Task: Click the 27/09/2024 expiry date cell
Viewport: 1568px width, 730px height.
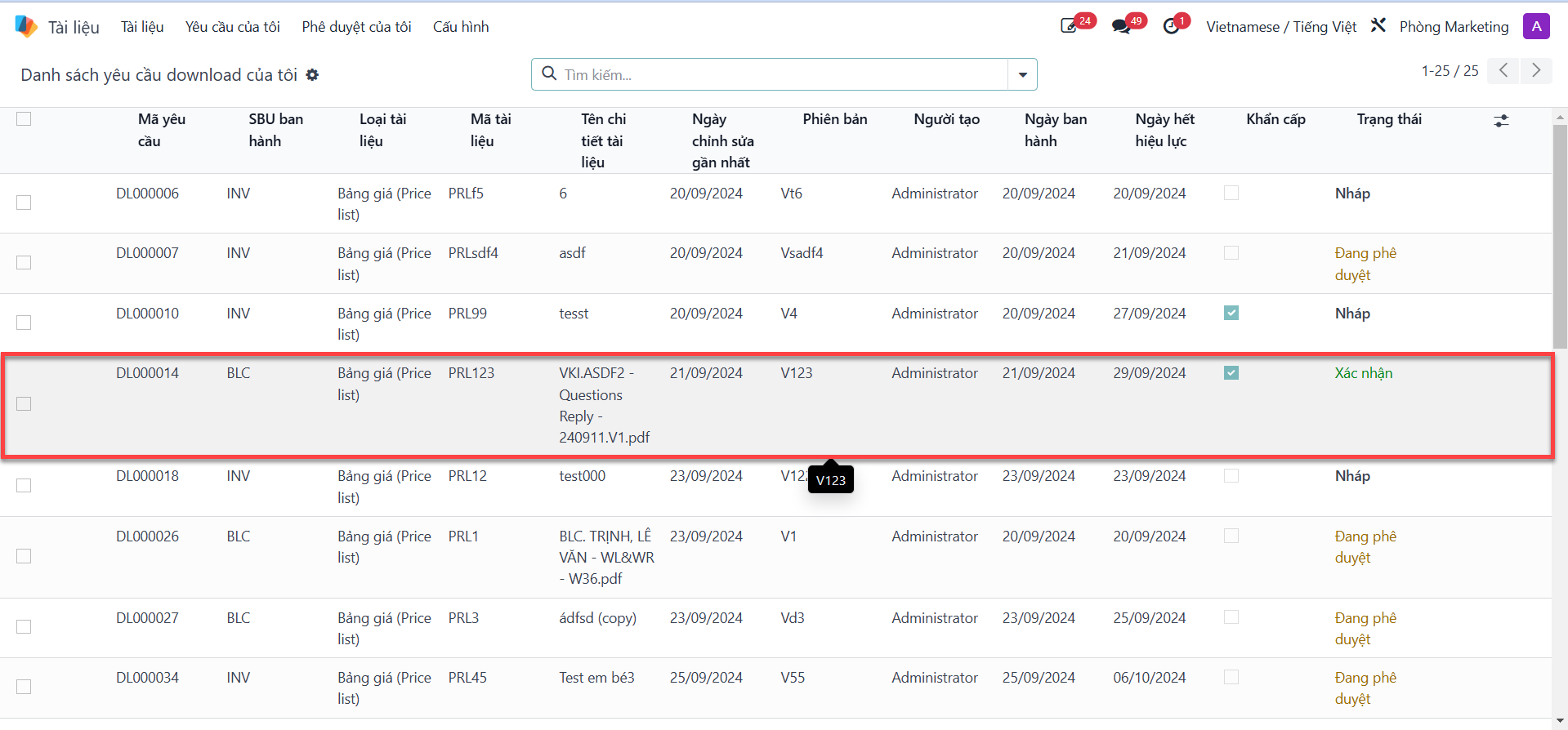Action: (1149, 314)
